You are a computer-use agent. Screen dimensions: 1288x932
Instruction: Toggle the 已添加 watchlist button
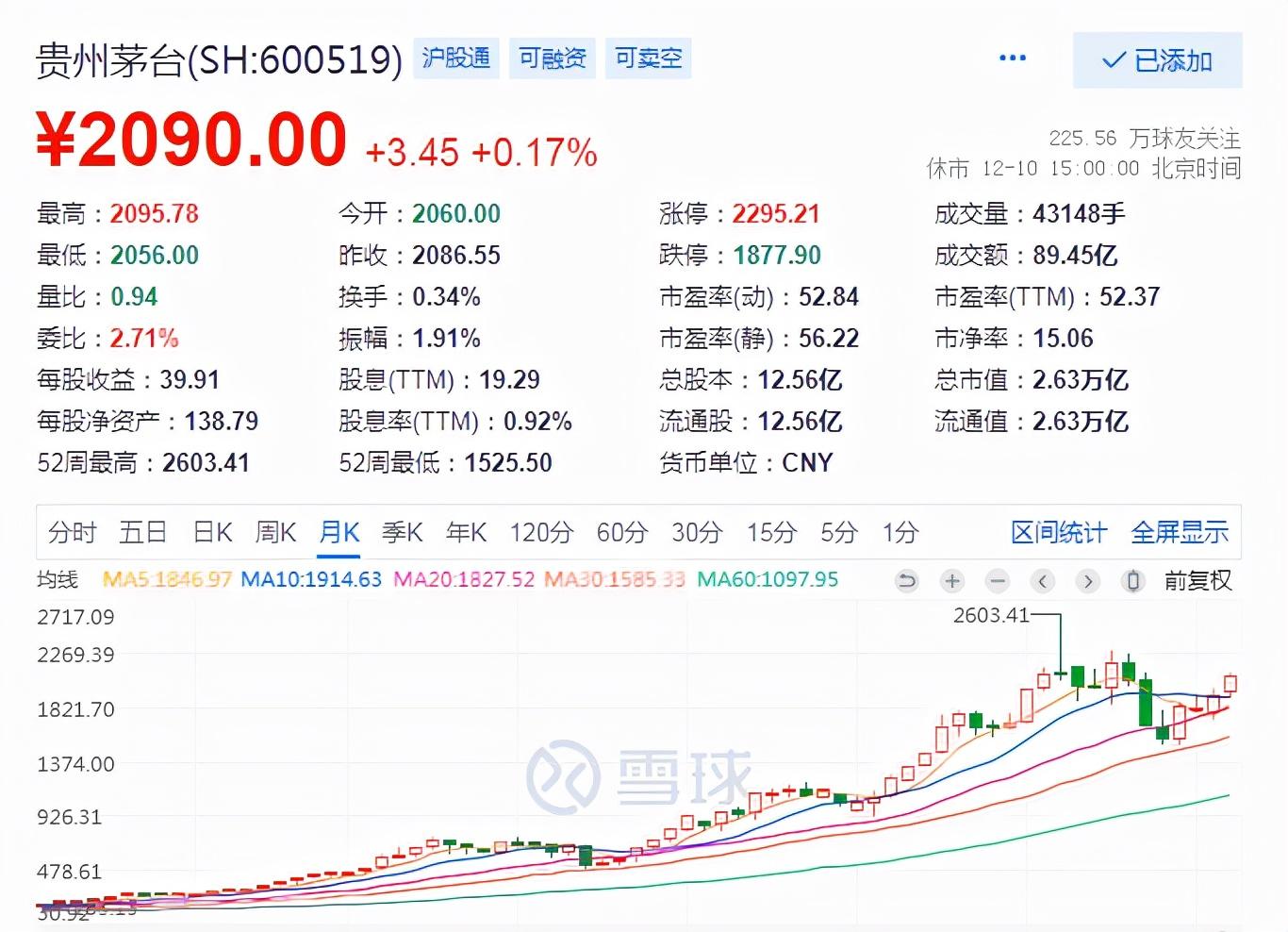click(1157, 60)
